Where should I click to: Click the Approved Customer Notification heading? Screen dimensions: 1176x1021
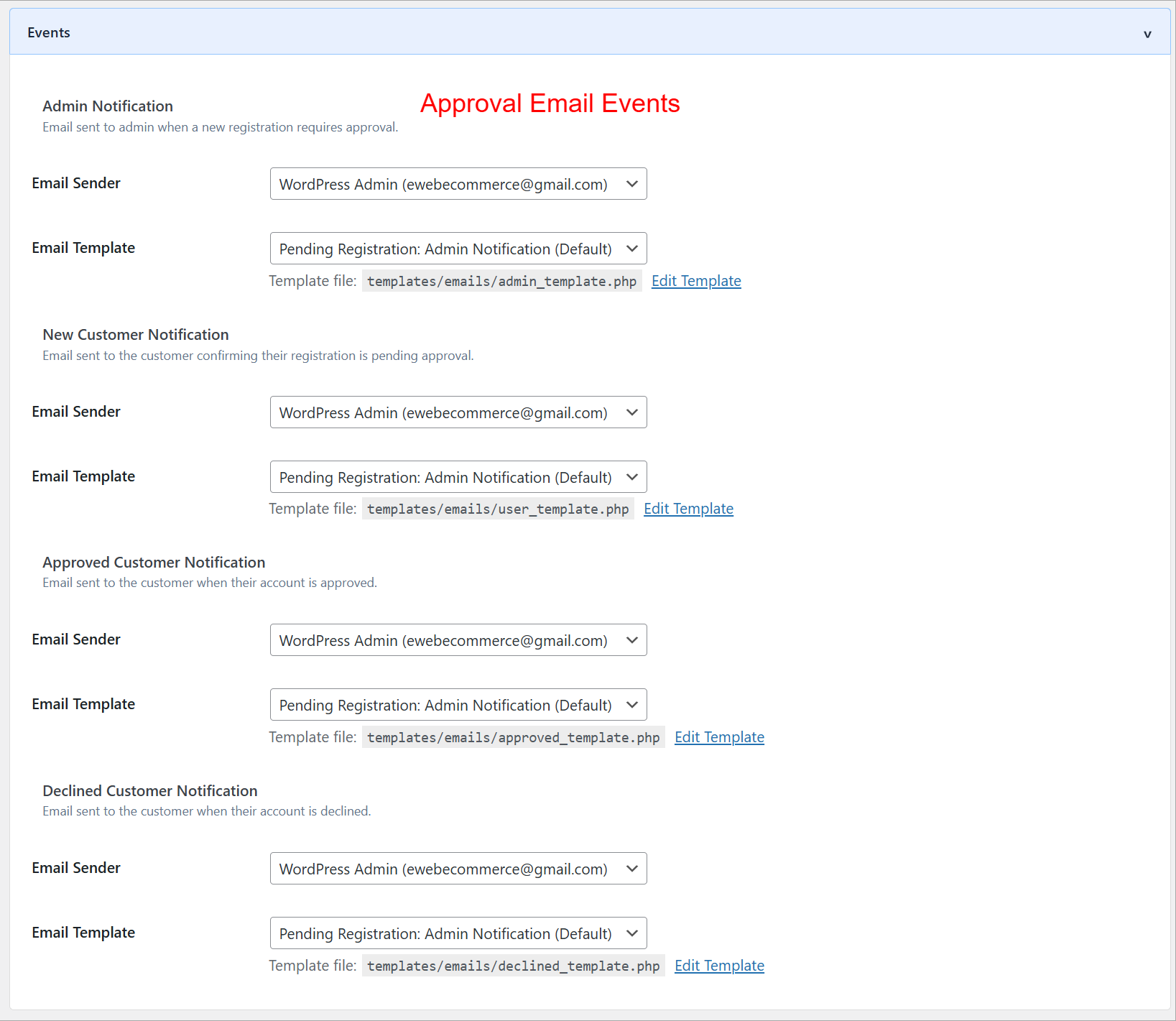(154, 563)
